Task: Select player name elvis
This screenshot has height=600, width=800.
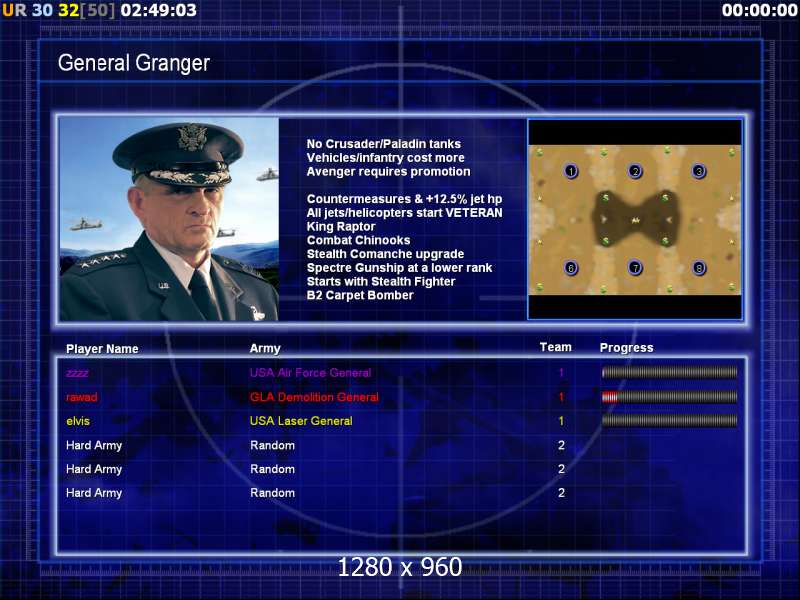Action: point(78,421)
